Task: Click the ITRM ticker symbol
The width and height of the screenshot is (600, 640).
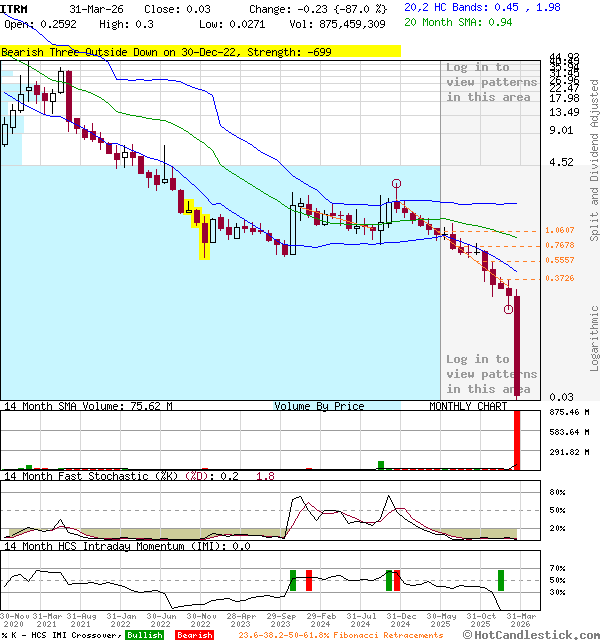Action: (x=17, y=8)
